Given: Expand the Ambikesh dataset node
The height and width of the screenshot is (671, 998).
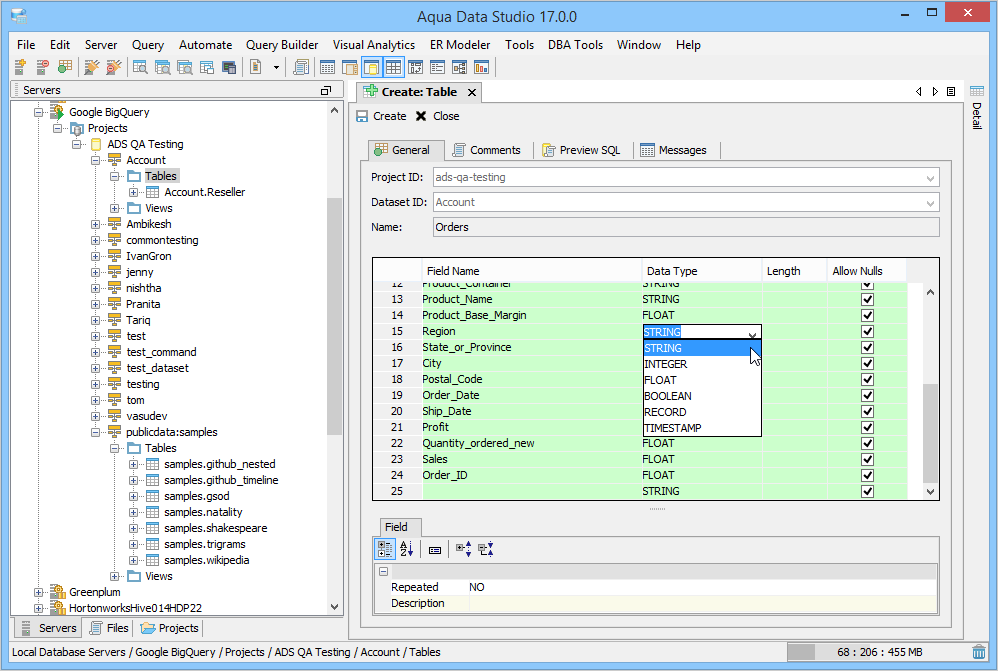Looking at the screenshot, I should [x=95, y=224].
